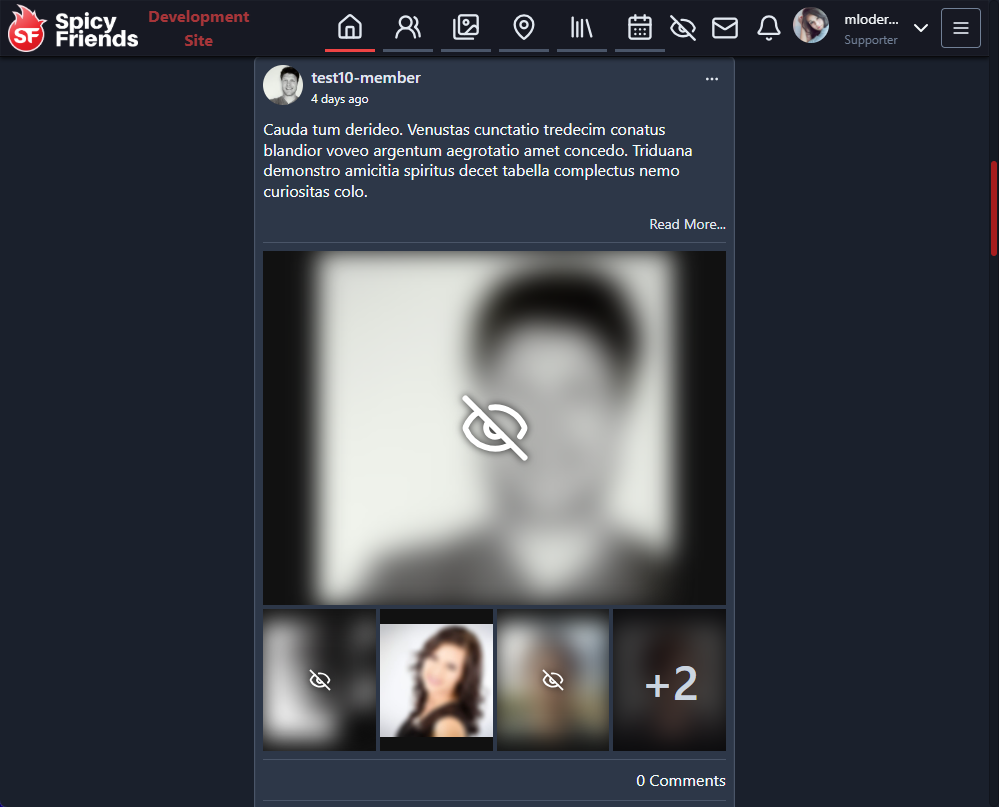Image resolution: width=999 pixels, height=807 pixels.
Task: Open the photo gallery icon
Action: (x=466, y=28)
